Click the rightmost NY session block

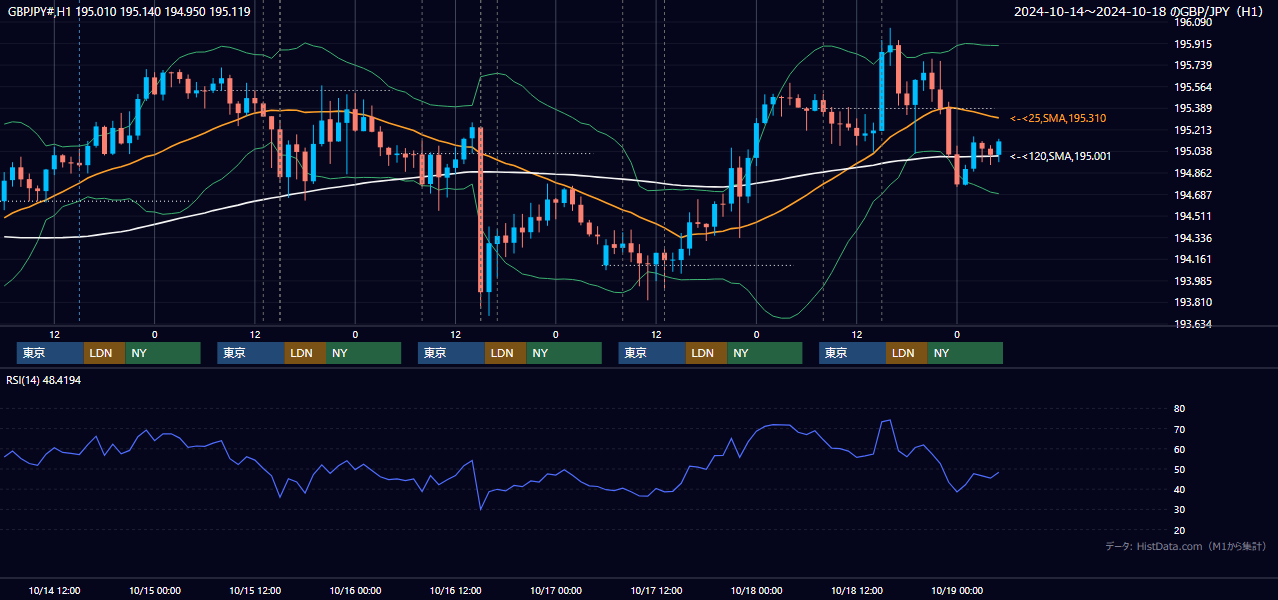pyautogui.click(x=965, y=353)
